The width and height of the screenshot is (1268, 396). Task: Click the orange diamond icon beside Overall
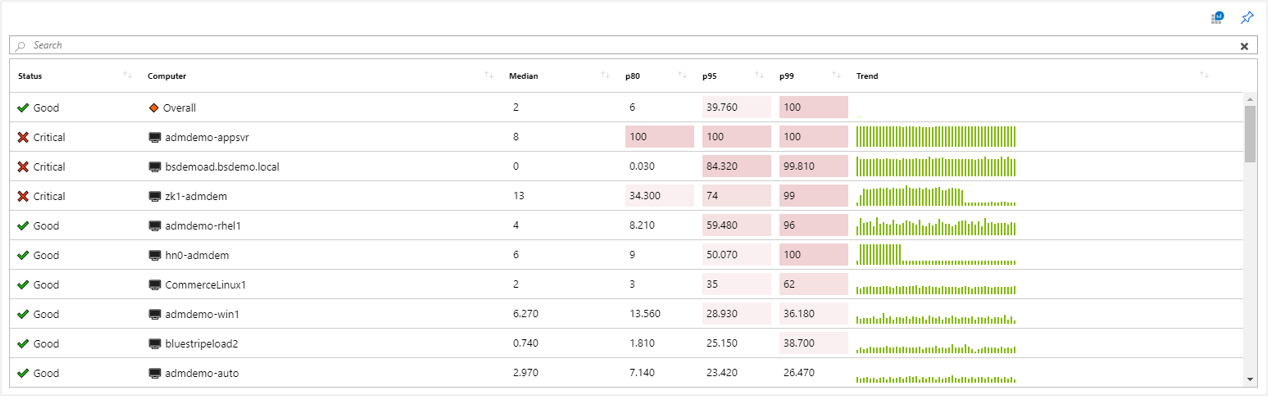pyautogui.click(x=154, y=107)
